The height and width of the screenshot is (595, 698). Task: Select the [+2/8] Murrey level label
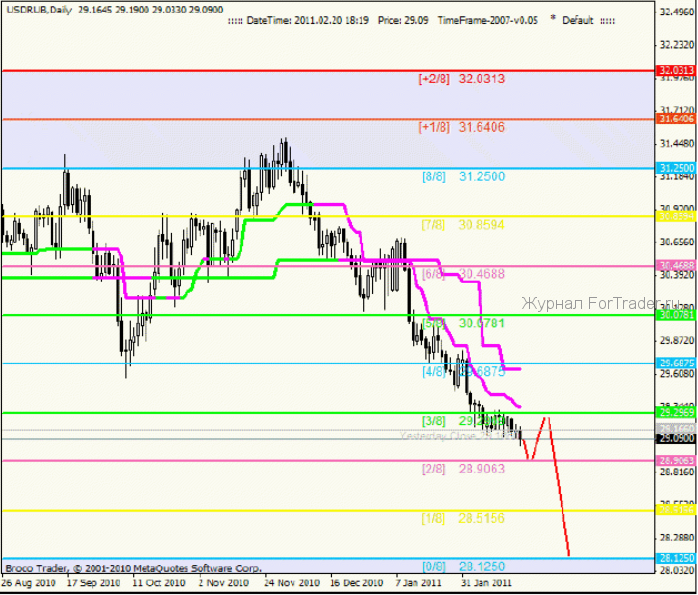pos(434,79)
